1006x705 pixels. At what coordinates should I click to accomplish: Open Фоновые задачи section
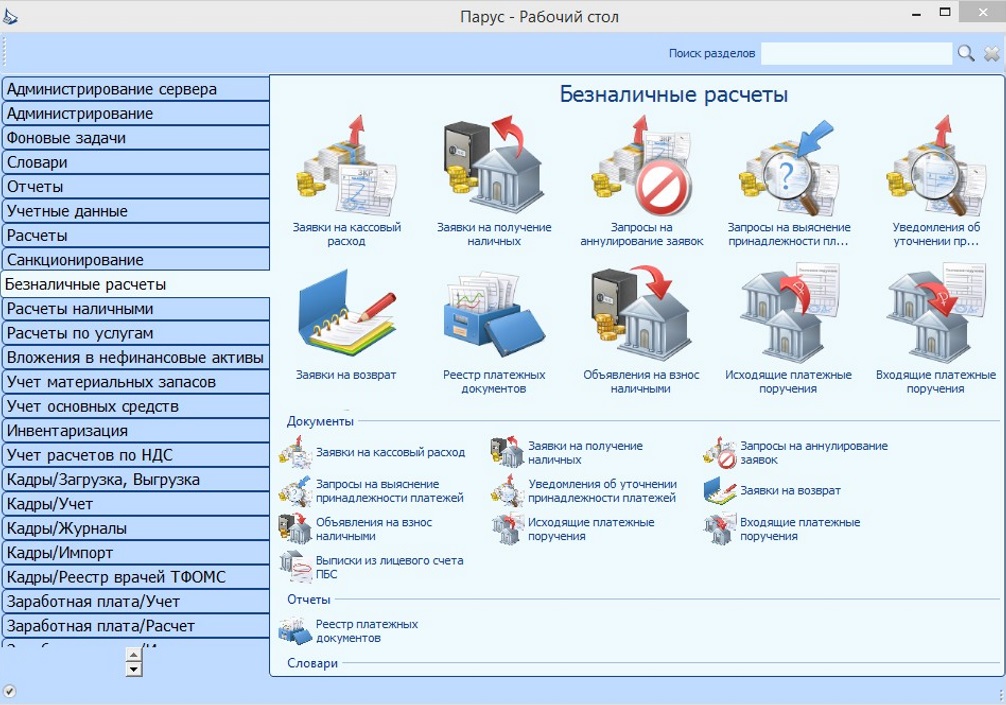[135, 138]
